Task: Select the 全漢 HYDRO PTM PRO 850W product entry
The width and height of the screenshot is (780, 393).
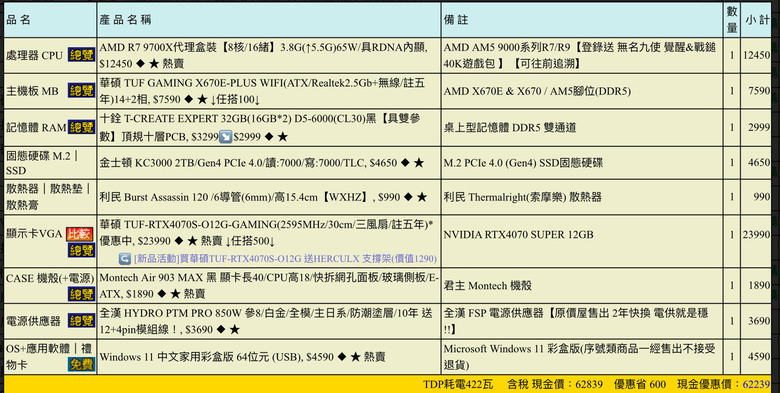Action: coord(265,321)
